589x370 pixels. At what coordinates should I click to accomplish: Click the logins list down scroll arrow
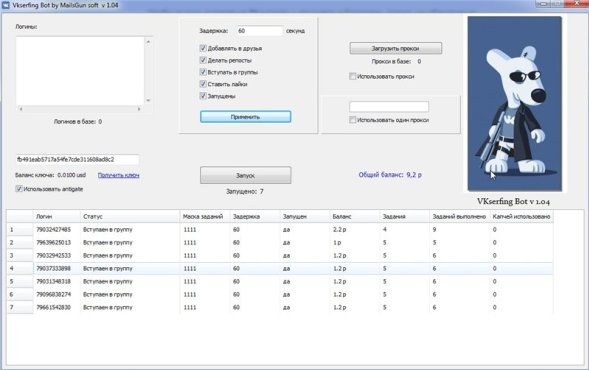pyautogui.click(x=148, y=100)
